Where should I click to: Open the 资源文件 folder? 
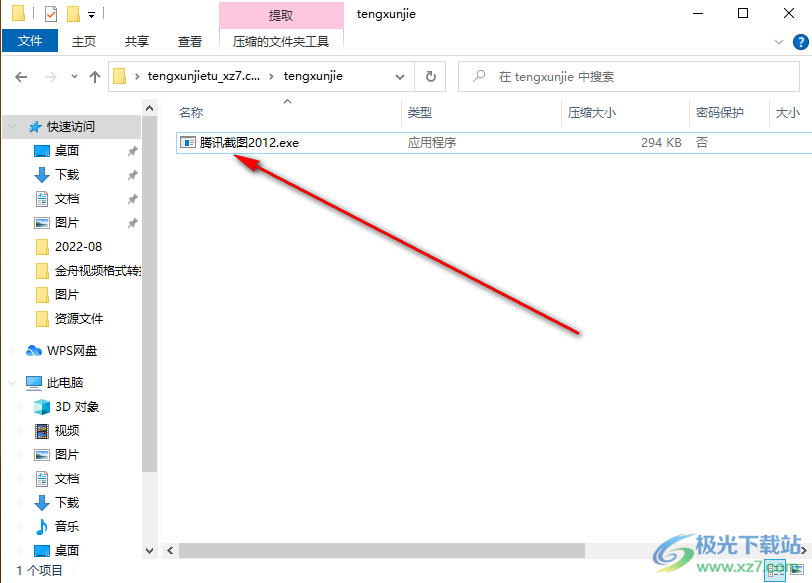coord(79,318)
